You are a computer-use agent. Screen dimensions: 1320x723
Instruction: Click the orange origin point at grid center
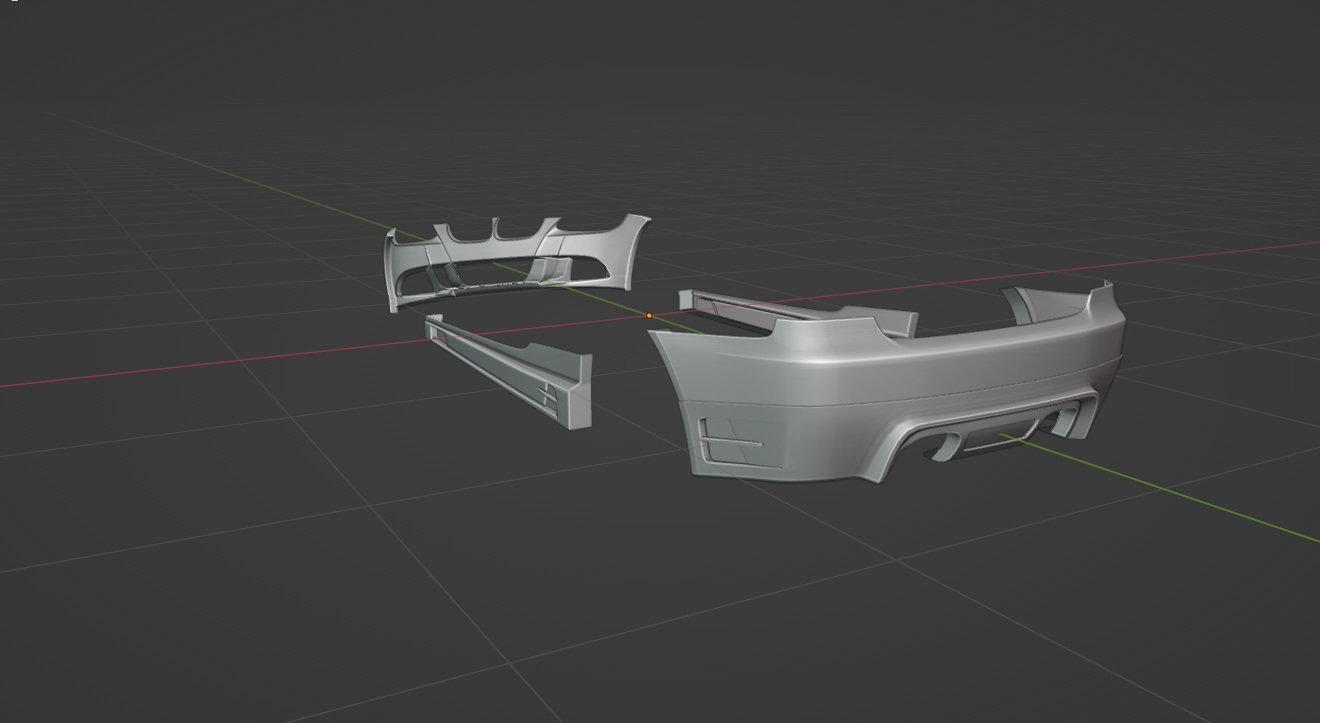tap(649, 316)
